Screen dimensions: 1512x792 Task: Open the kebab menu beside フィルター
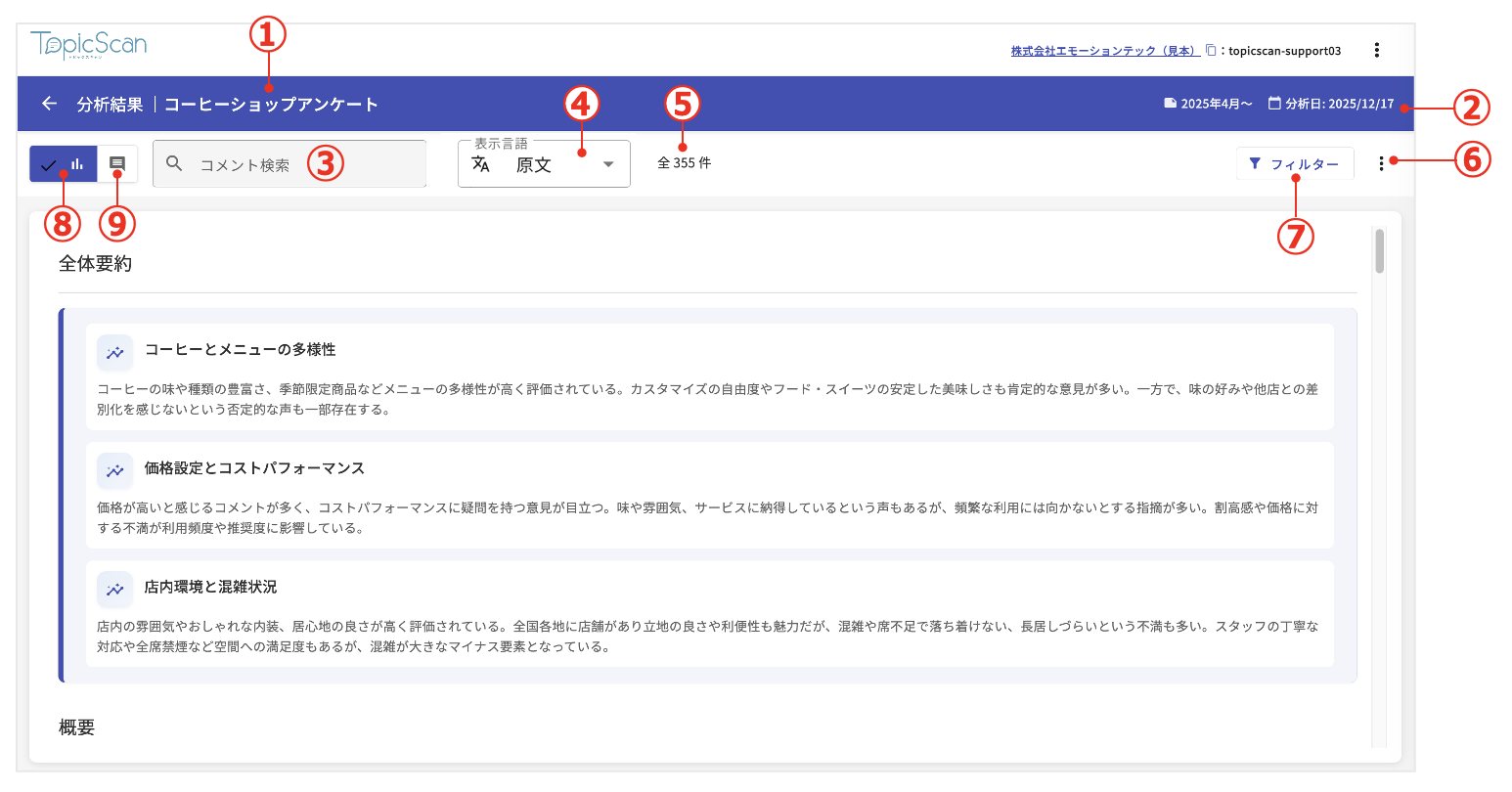(x=1381, y=164)
